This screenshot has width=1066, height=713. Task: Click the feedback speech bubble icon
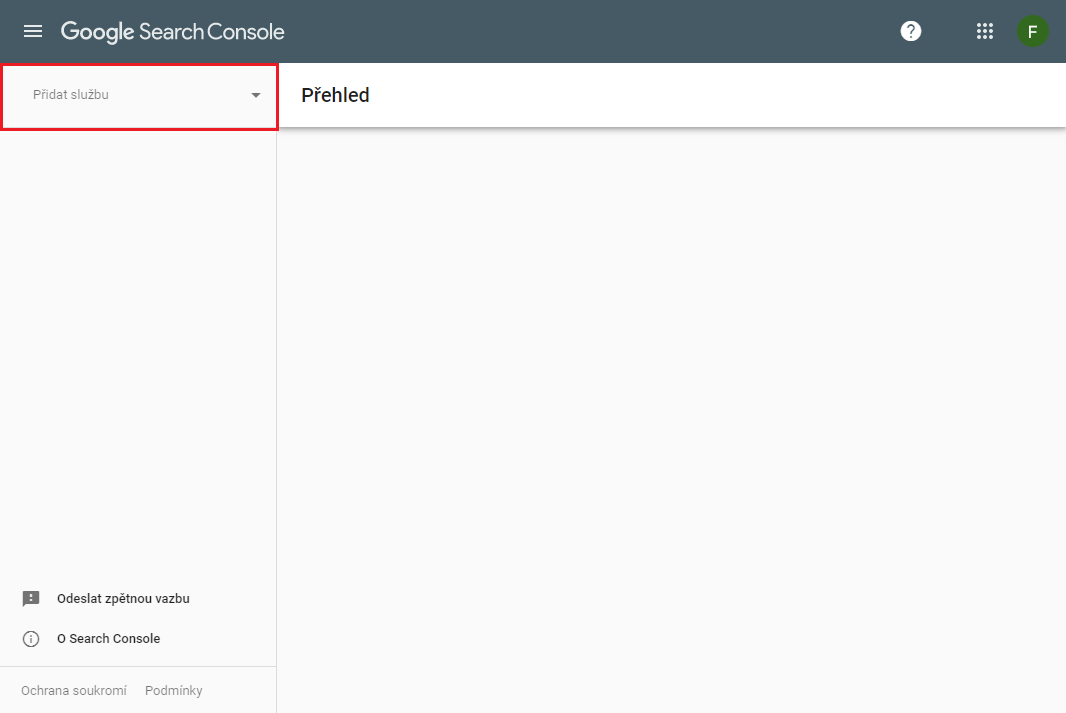coord(31,599)
